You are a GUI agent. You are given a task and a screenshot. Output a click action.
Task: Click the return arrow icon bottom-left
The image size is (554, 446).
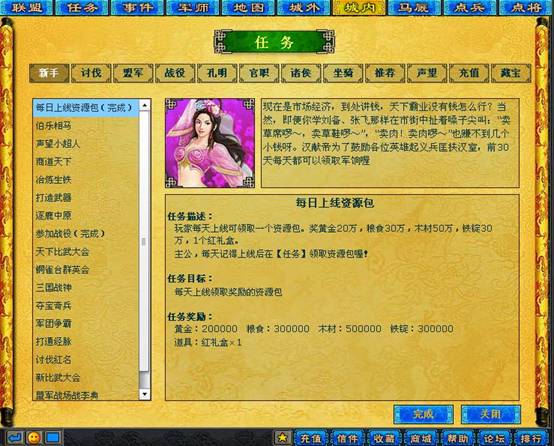point(14,438)
